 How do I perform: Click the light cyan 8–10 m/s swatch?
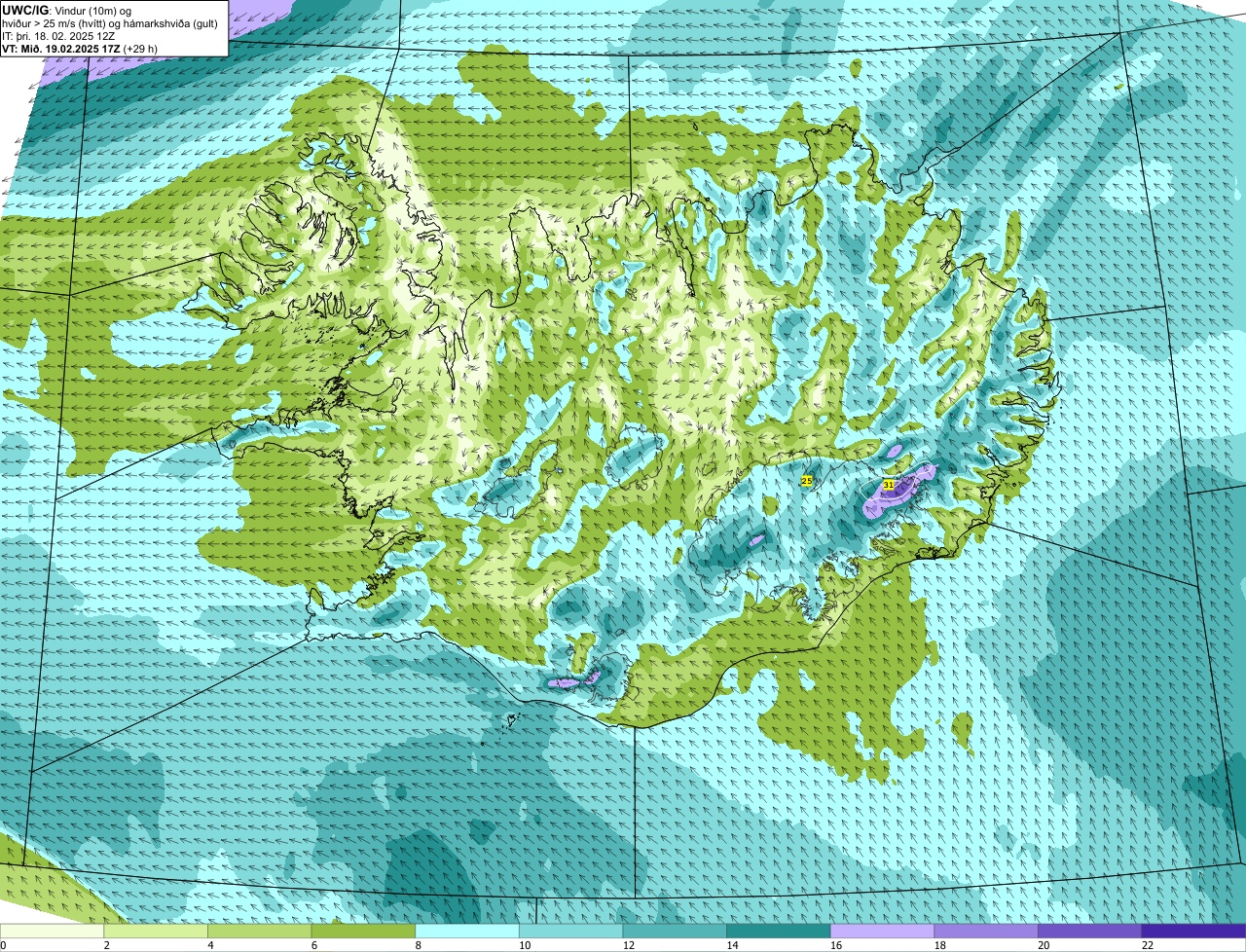[x=467, y=931]
